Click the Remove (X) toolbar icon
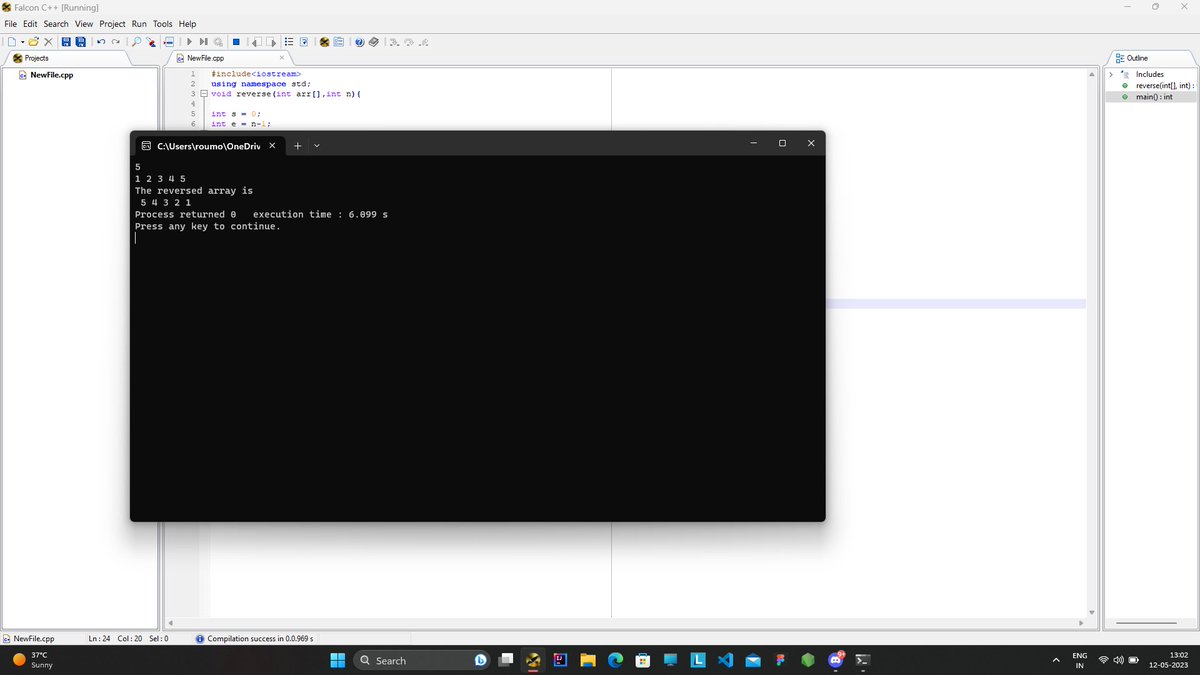Viewport: 1200px width, 675px height. pos(48,41)
